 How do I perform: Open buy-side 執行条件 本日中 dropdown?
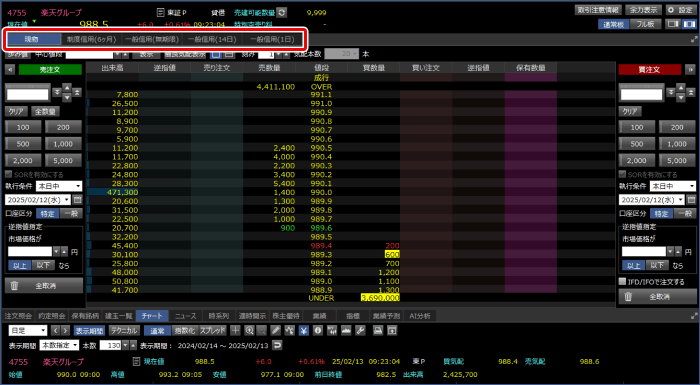click(673, 186)
